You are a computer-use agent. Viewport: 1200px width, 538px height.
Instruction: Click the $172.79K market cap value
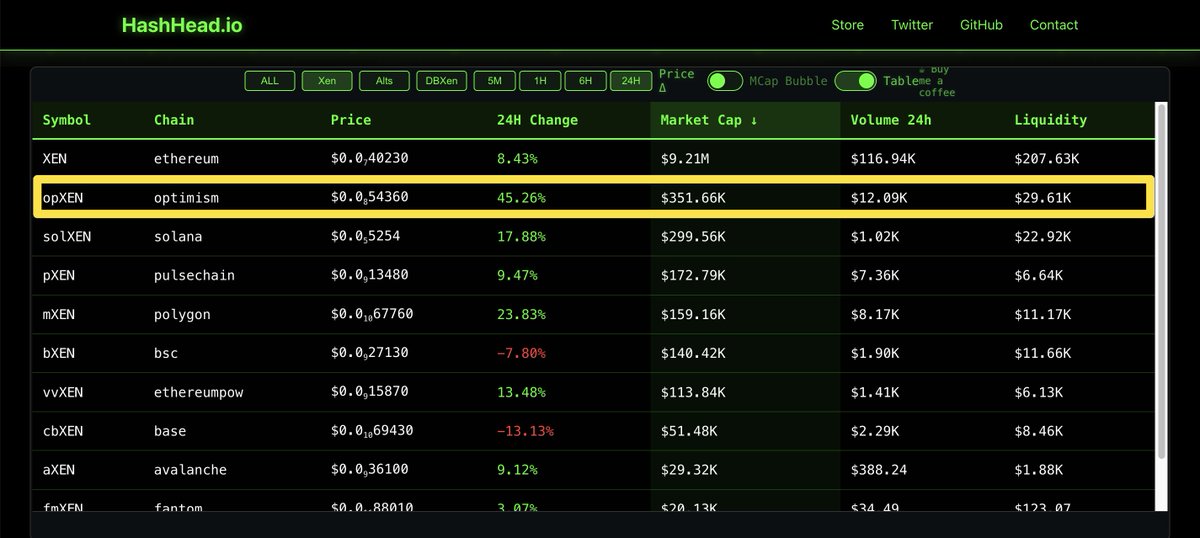tap(693, 275)
